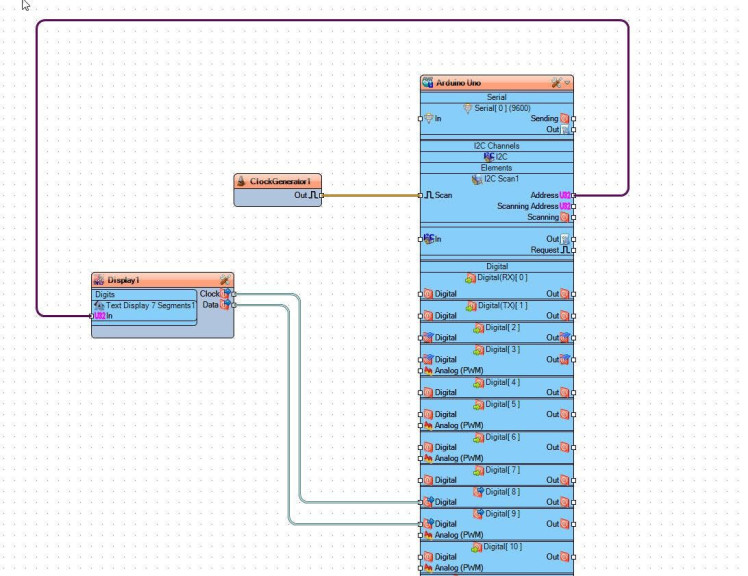Select the ClockGenerator1 title text
Viewport: 748px width, 576px height.
pyautogui.click(x=280, y=181)
